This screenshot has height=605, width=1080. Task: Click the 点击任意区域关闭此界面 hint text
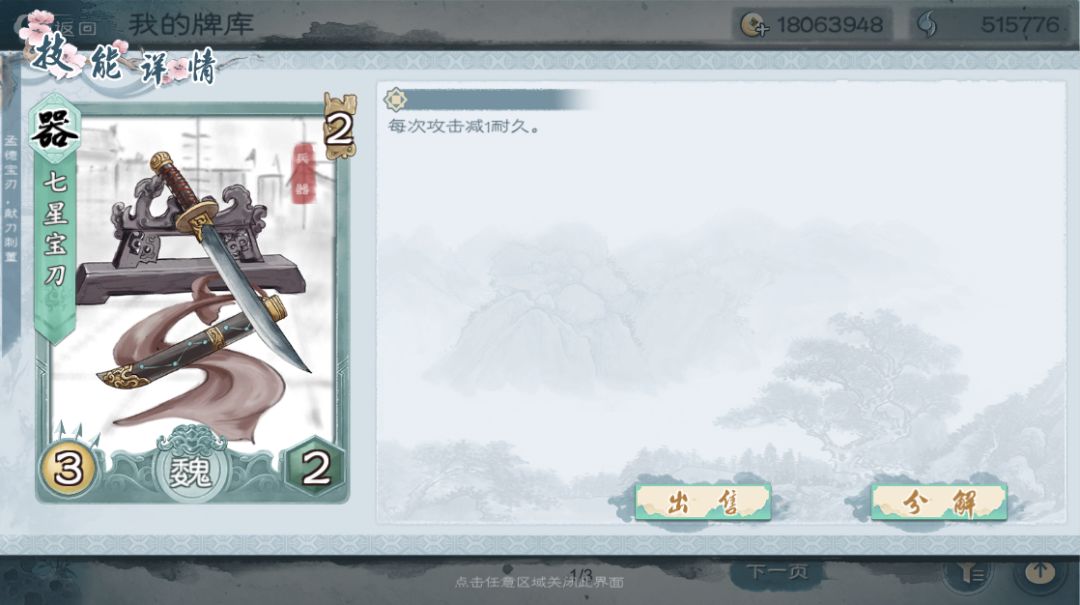pyautogui.click(x=539, y=583)
